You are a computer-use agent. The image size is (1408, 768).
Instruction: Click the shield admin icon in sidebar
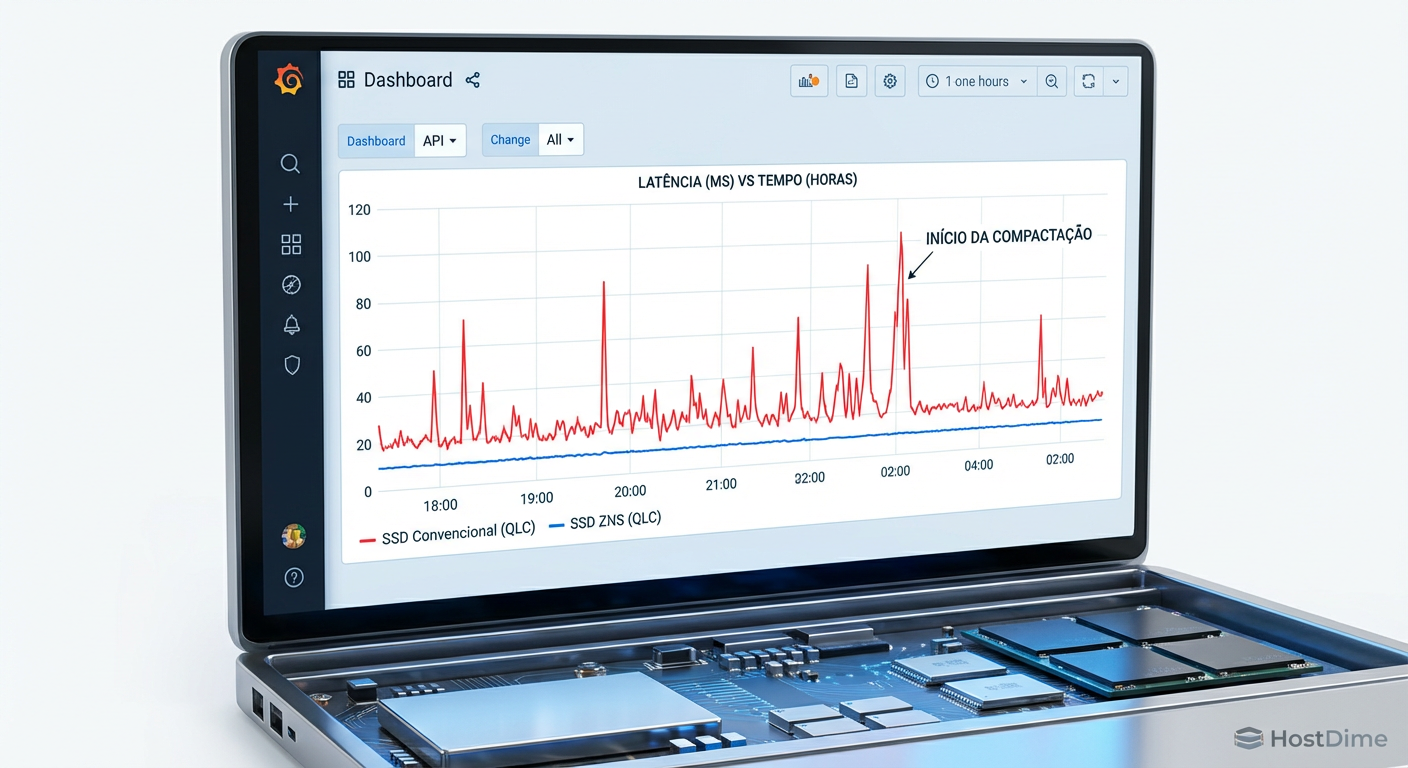tap(292, 365)
